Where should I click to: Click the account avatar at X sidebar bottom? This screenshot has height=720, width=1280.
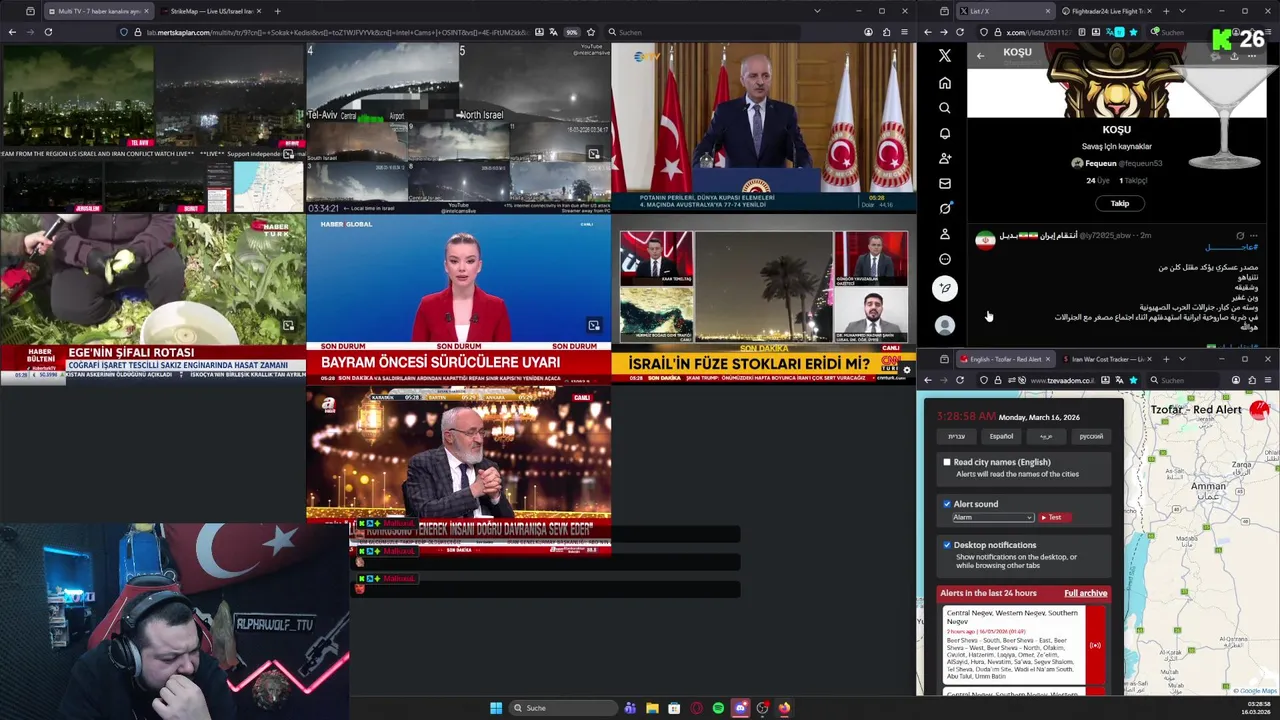[945, 325]
